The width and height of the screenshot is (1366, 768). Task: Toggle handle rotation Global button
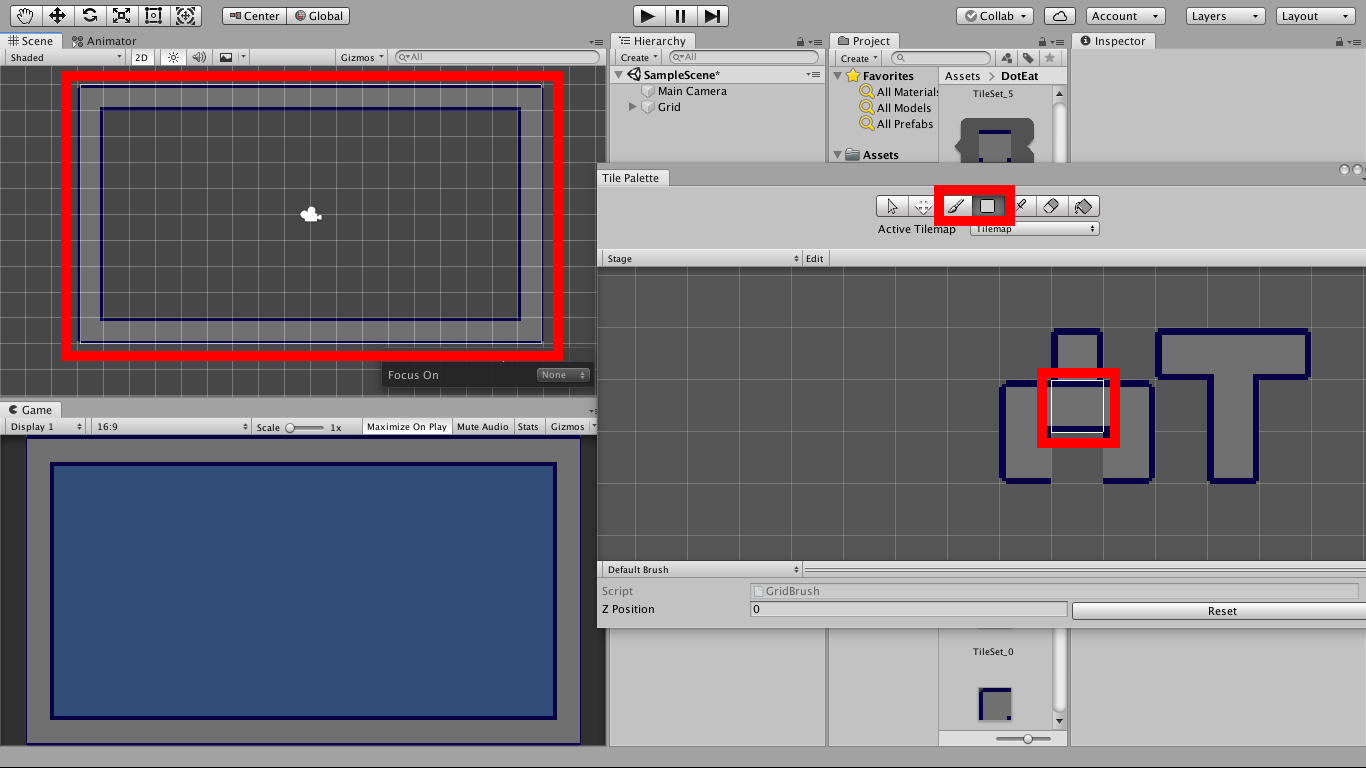(318, 16)
